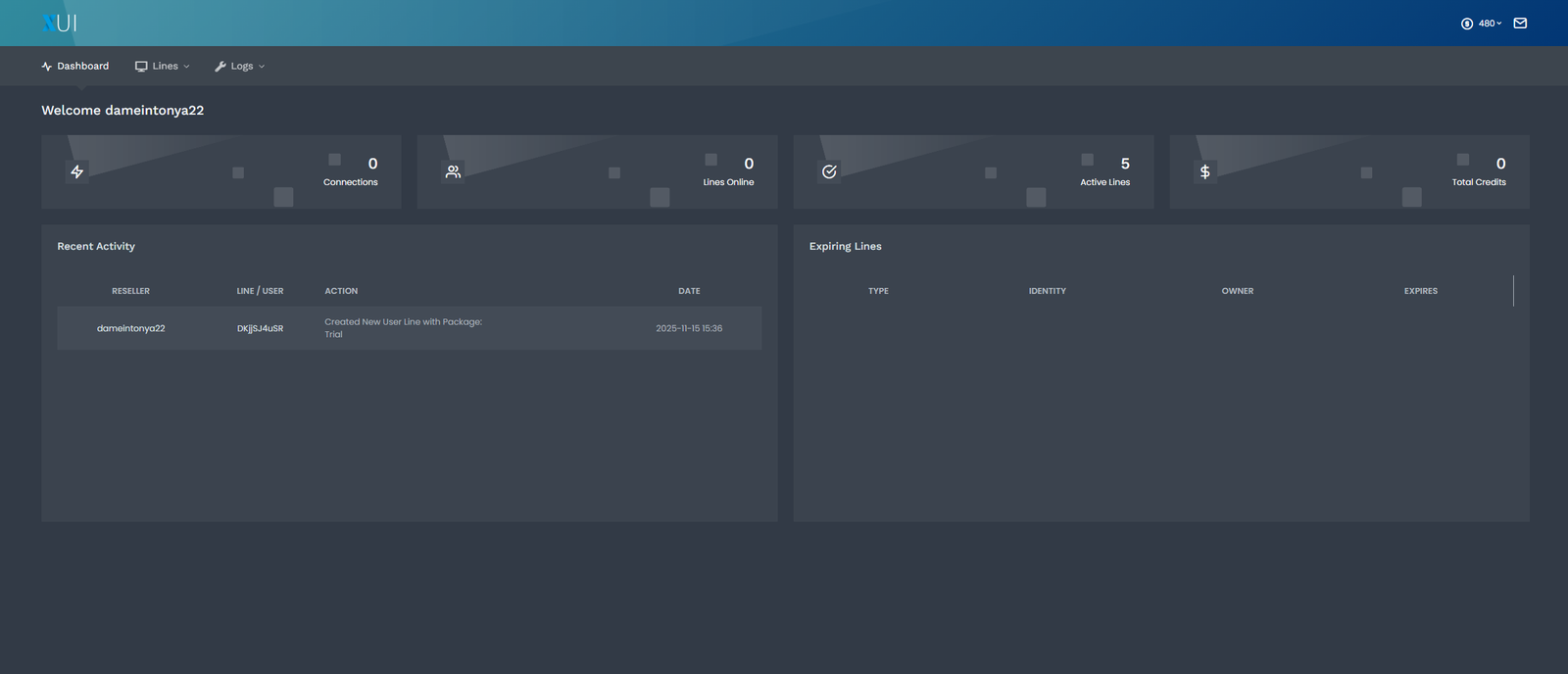1568x674 pixels.
Task: Click the ACTION column header
Action: click(341, 291)
